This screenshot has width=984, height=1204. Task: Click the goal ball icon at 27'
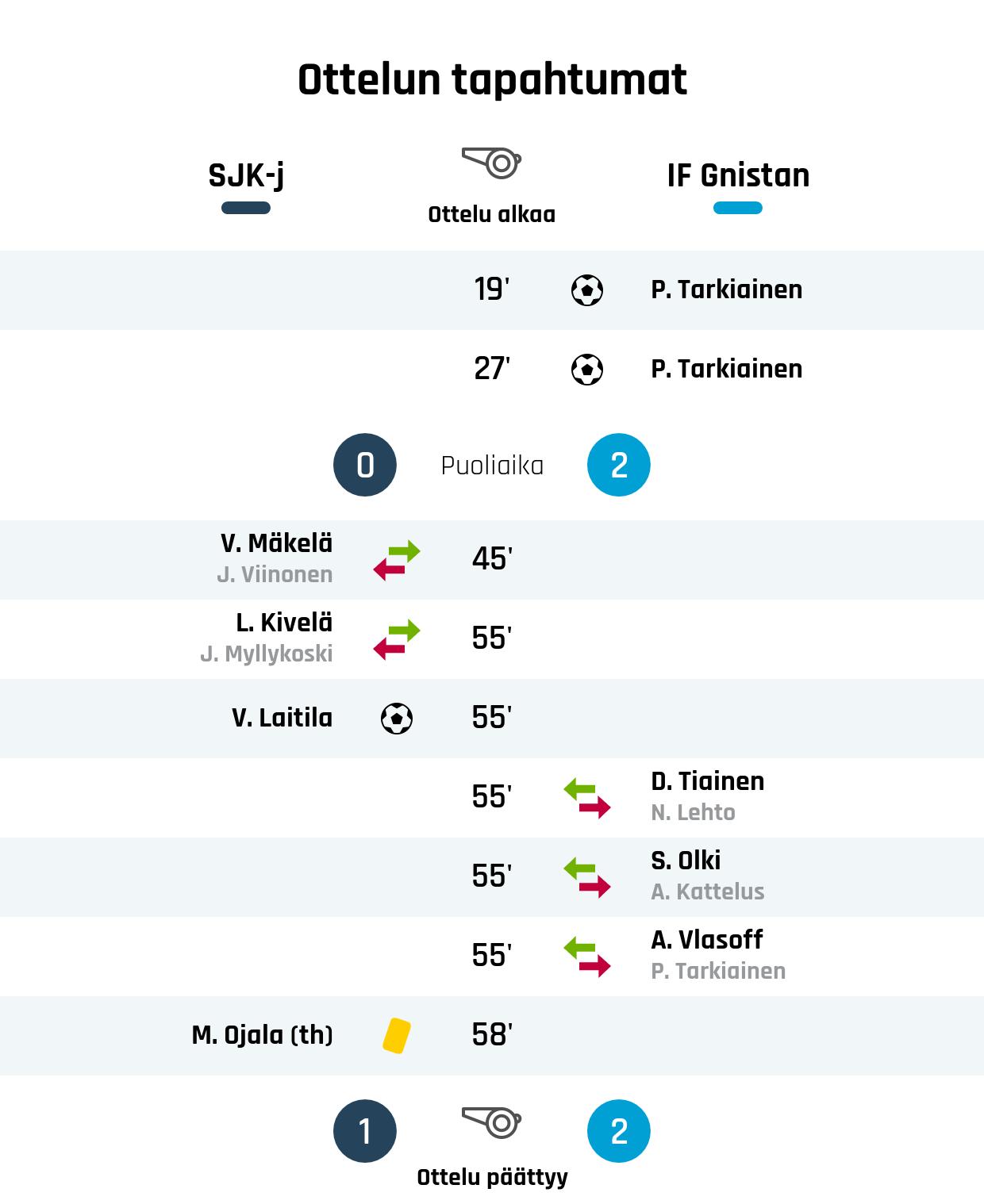587,370
